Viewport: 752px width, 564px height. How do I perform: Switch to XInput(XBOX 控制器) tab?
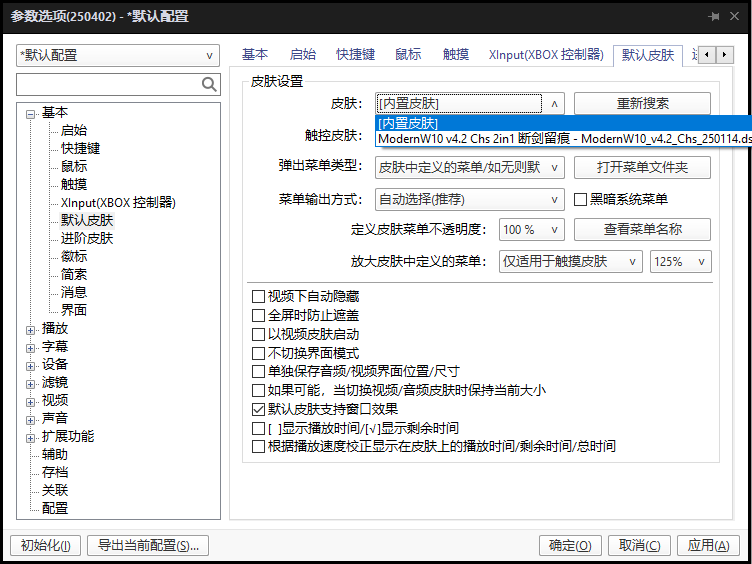[x=545, y=55]
